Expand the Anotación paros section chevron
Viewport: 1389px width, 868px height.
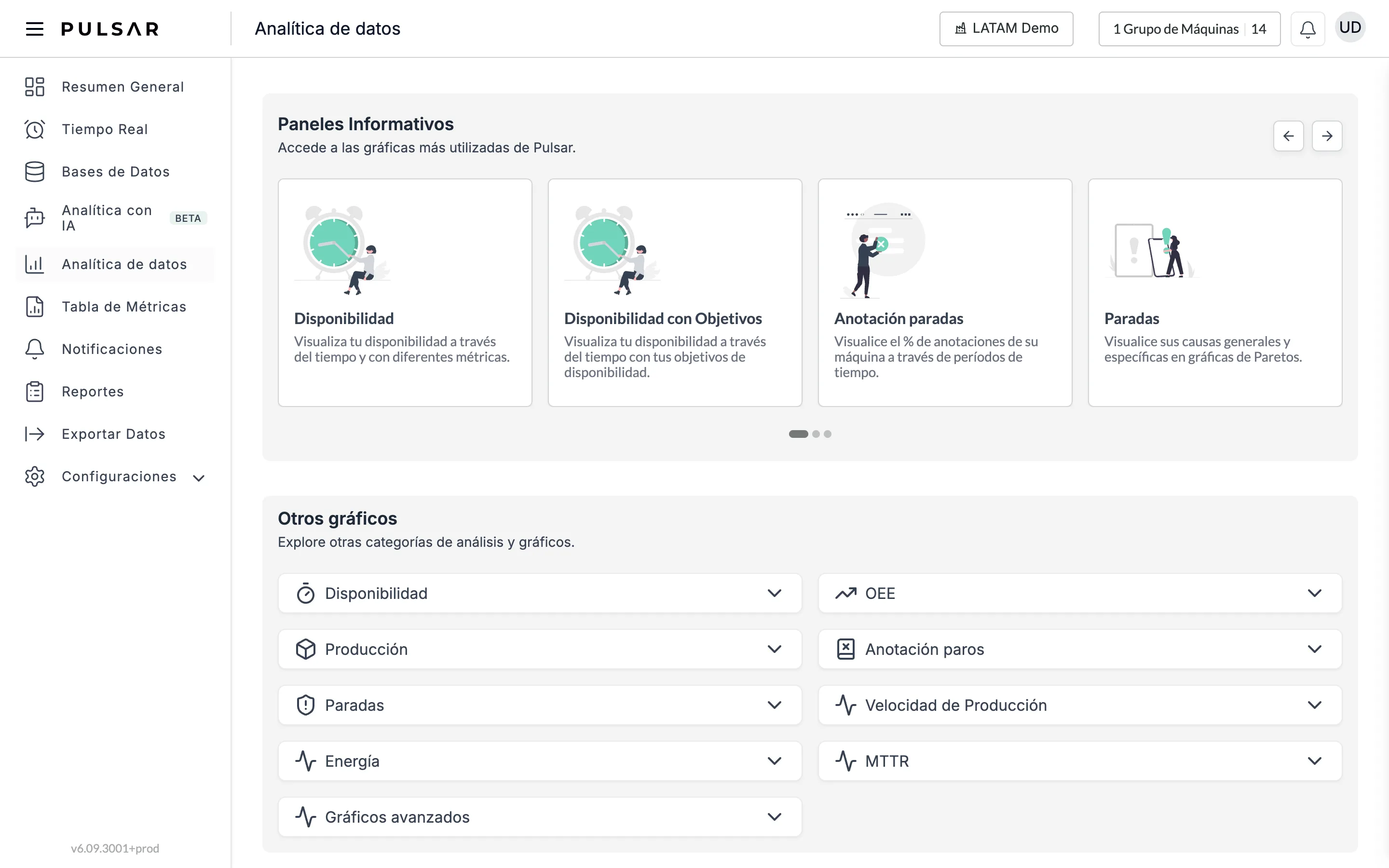point(1314,649)
